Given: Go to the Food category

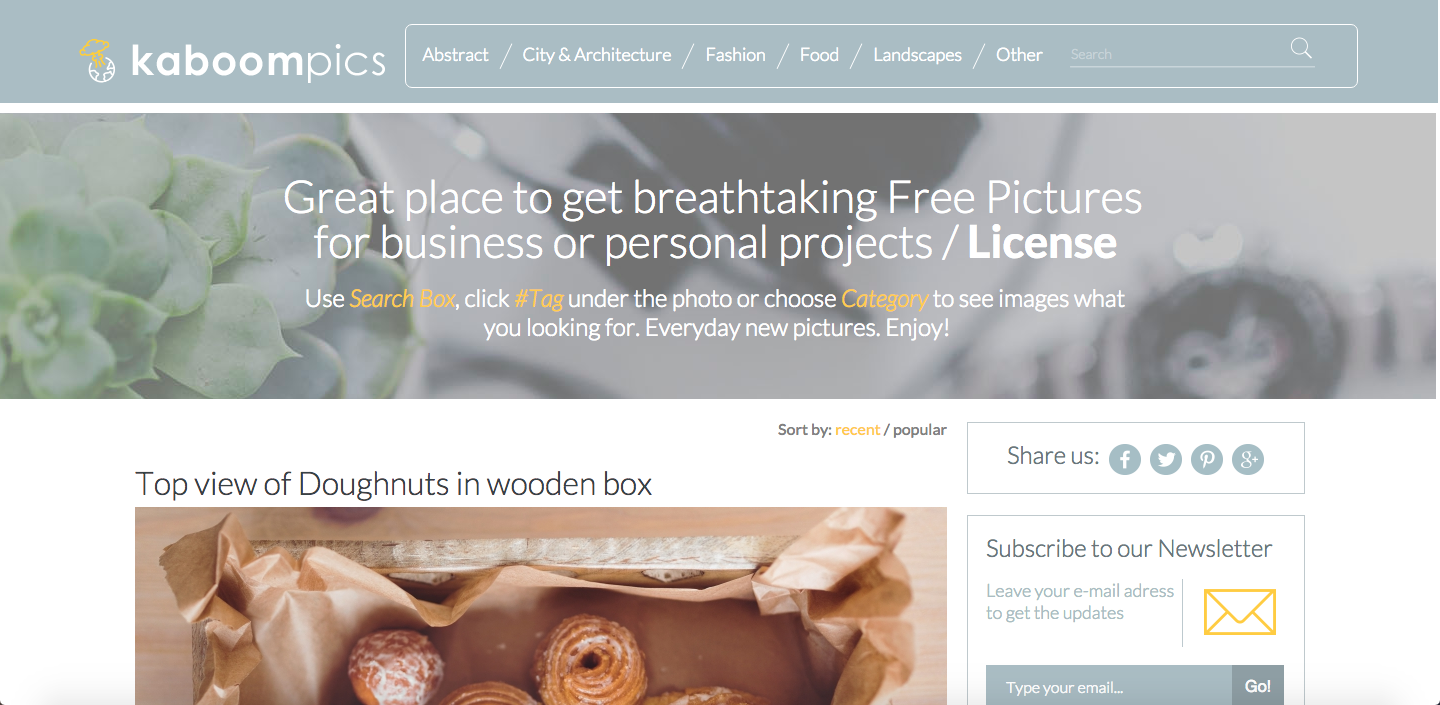Looking at the screenshot, I should pyautogui.click(x=819, y=55).
